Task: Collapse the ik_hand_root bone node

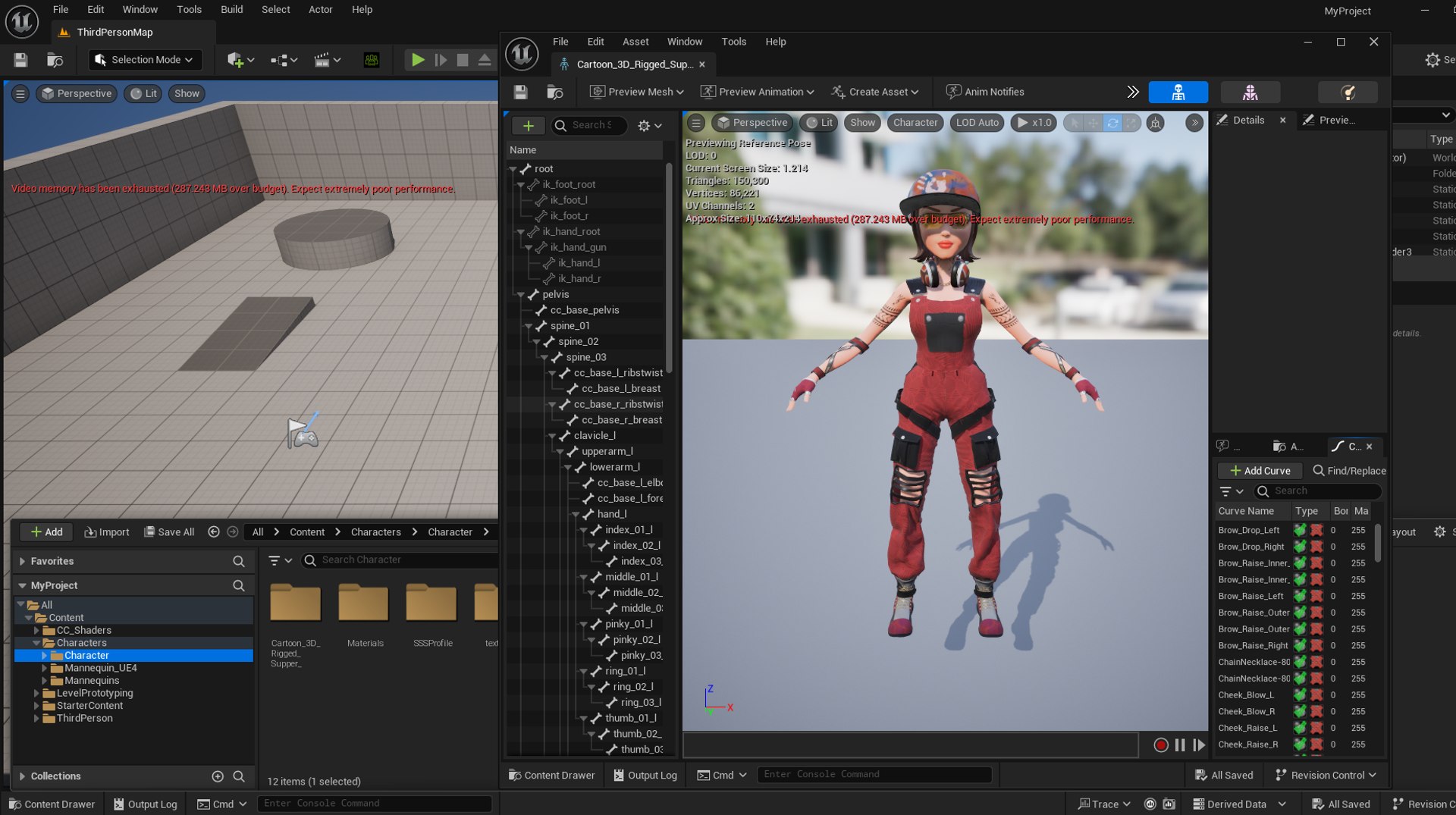Action: [x=521, y=231]
